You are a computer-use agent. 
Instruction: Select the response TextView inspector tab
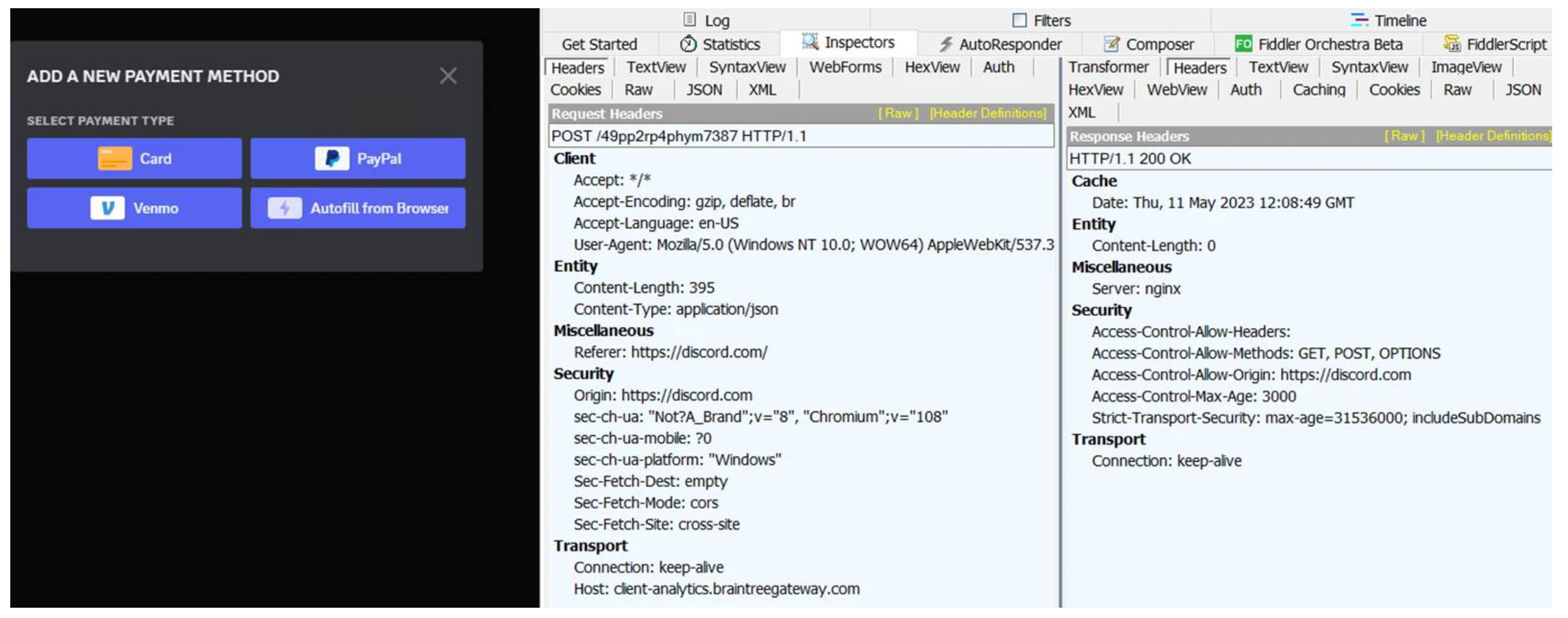point(1278,67)
